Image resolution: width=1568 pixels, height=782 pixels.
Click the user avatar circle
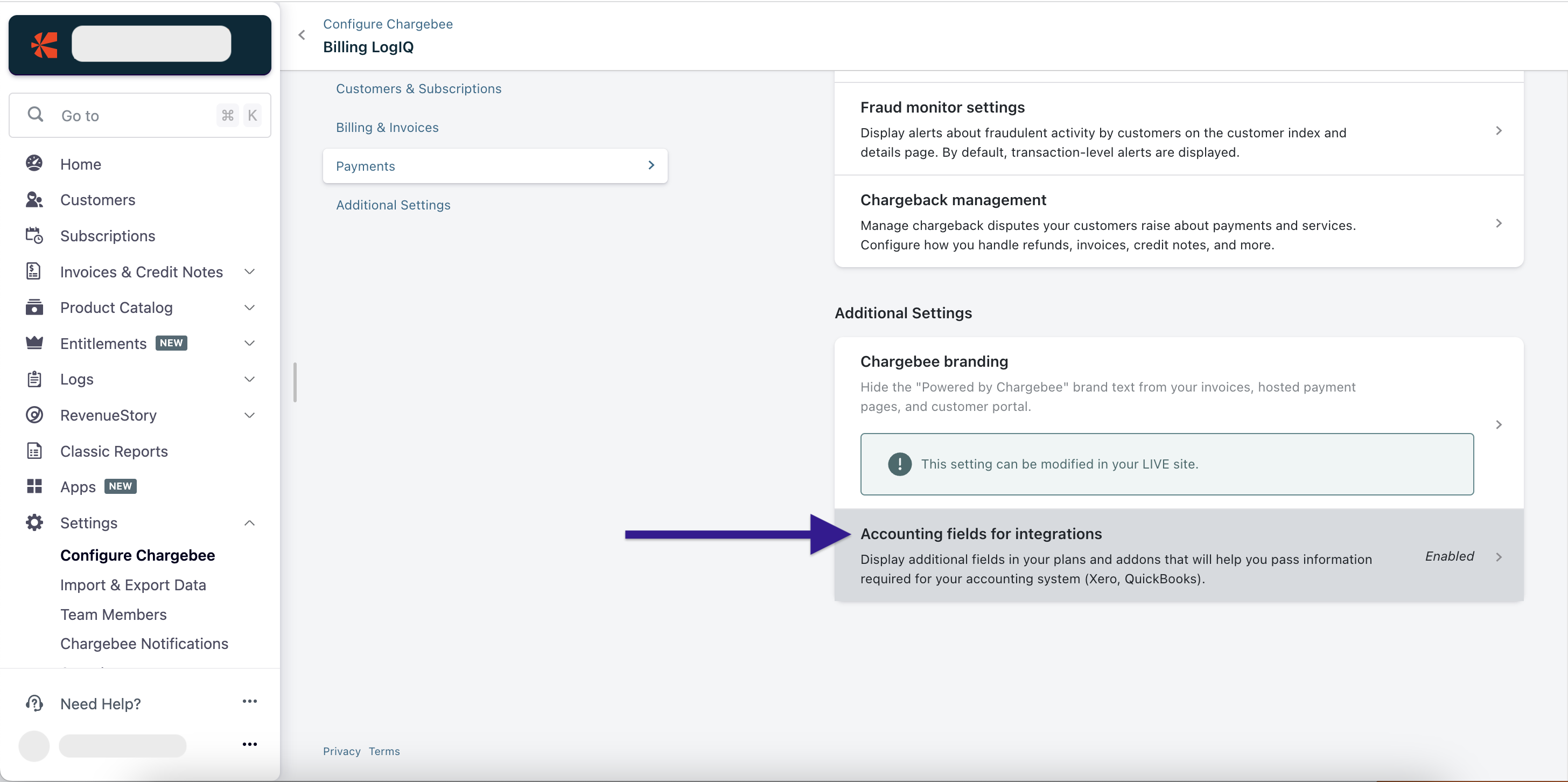coord(34,745)
